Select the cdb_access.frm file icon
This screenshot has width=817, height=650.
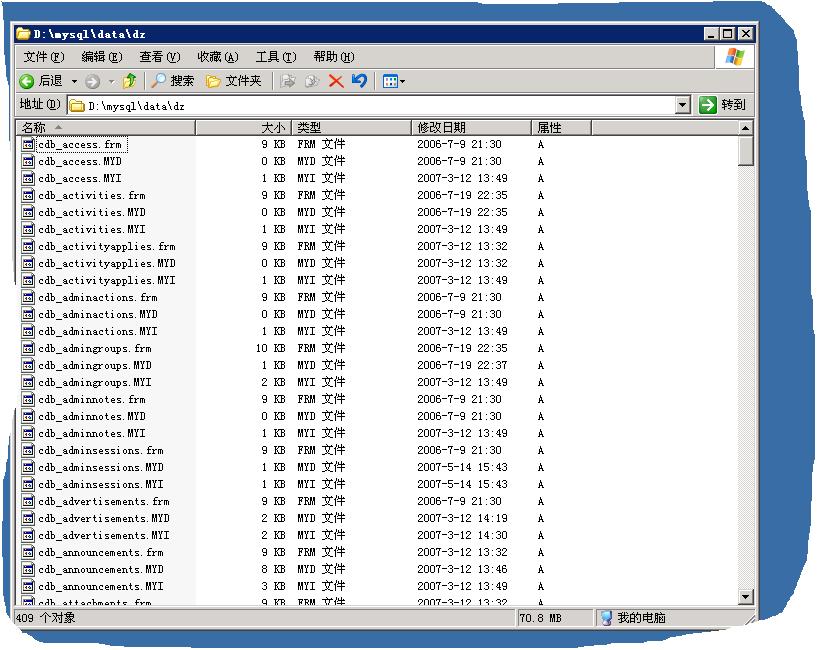[29, 144]
